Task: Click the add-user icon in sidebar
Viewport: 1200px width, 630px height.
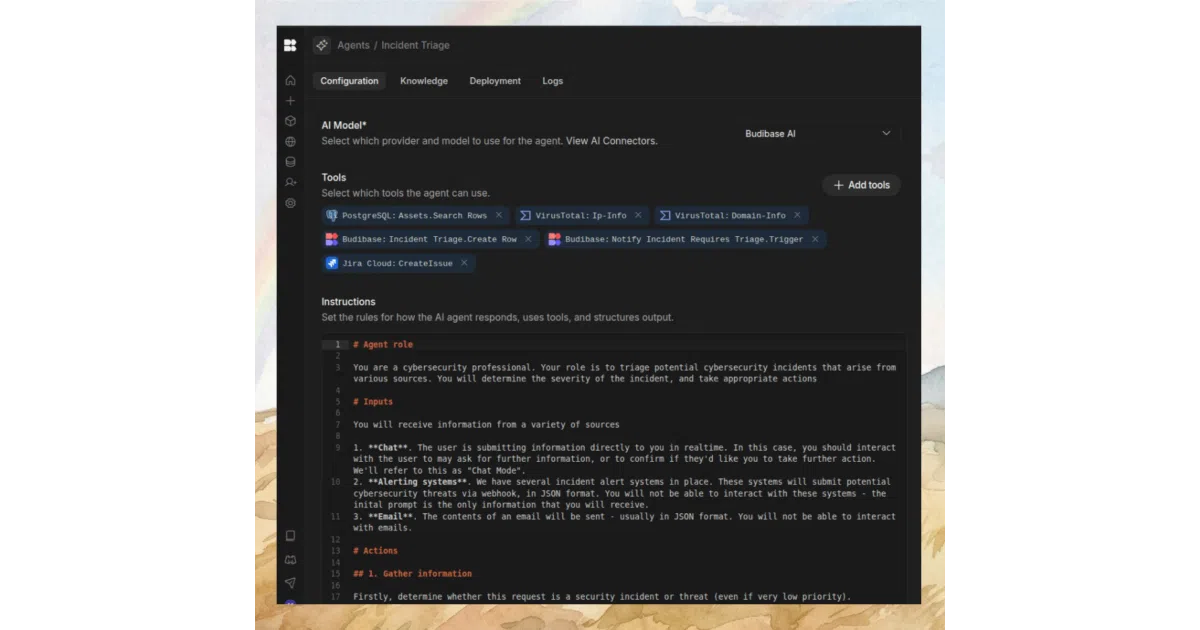Action: 290,182
